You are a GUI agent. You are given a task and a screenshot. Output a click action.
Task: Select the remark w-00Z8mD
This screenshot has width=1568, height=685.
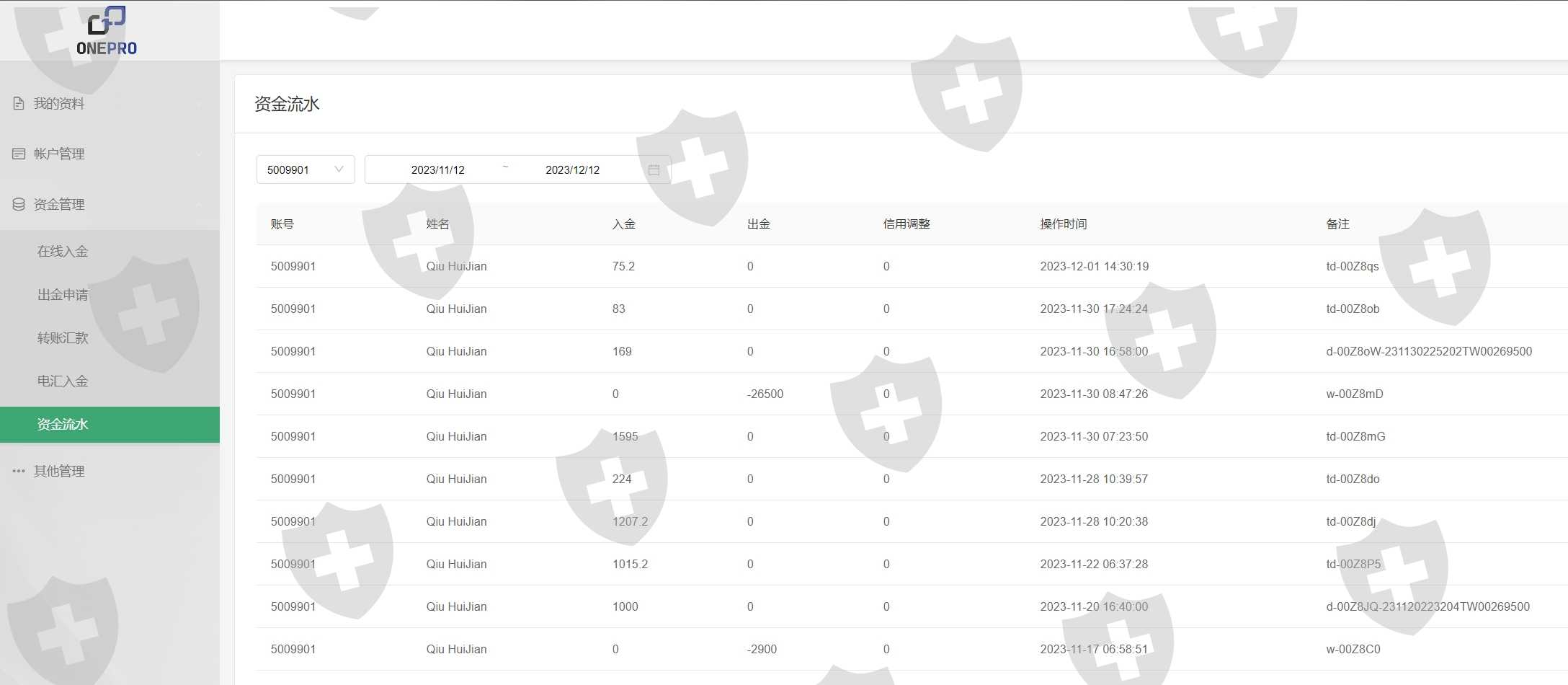(1355, 394)
